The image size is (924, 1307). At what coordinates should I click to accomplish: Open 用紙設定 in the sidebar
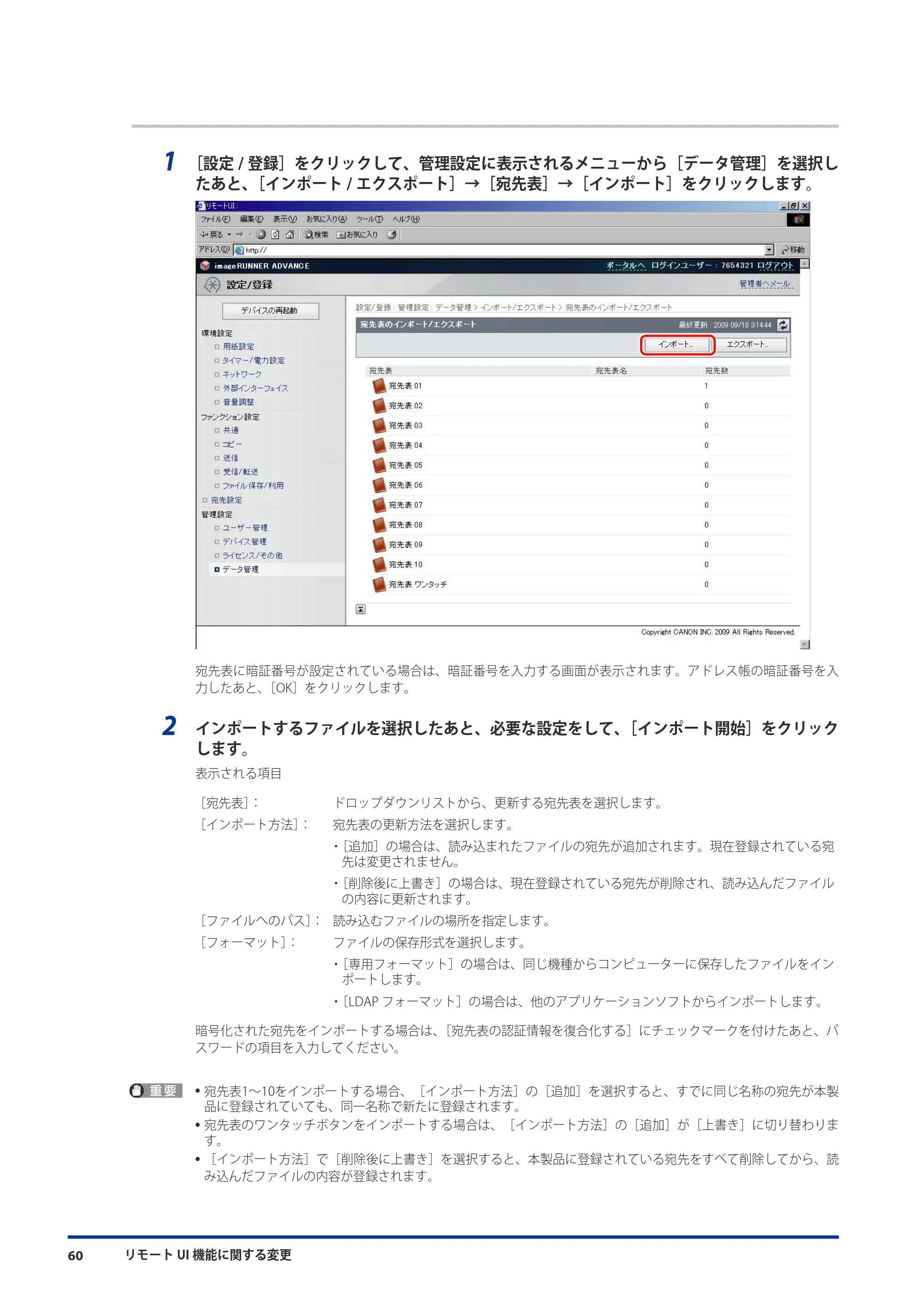coord(238,347)
